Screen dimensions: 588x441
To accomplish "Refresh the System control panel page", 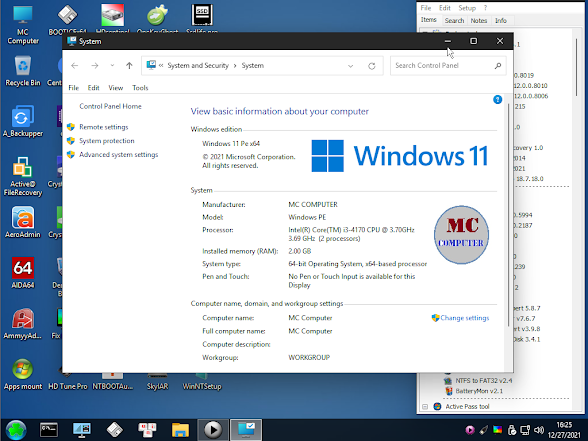I will coord(372,66).
